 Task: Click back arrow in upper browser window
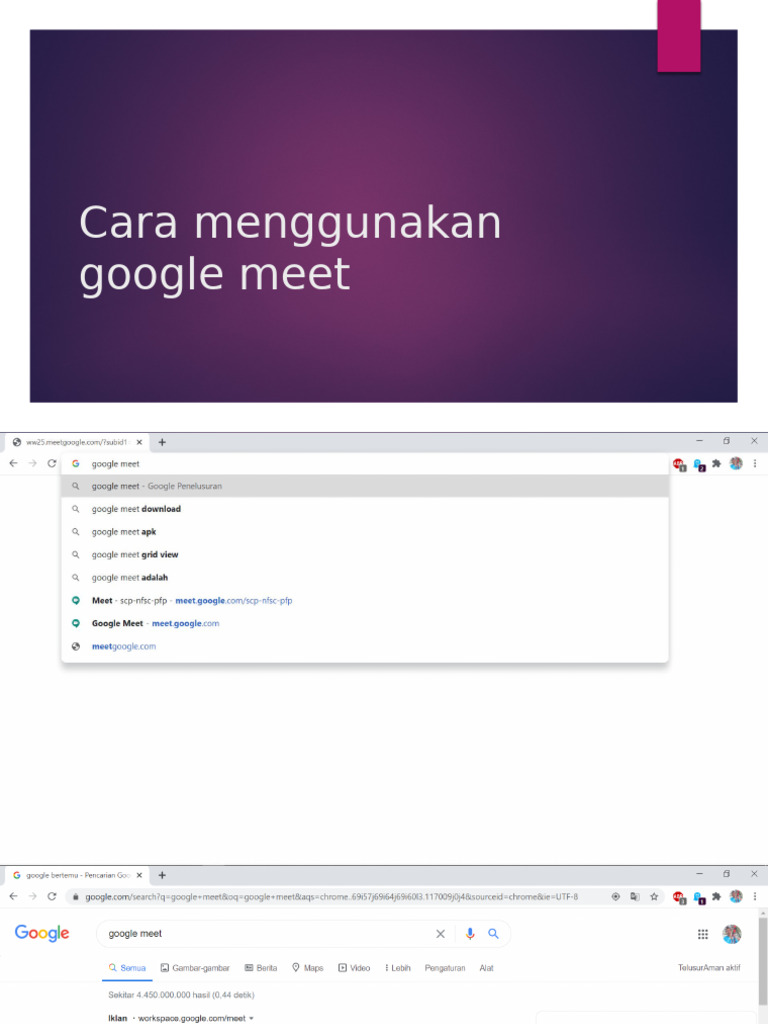pos(14,463)
